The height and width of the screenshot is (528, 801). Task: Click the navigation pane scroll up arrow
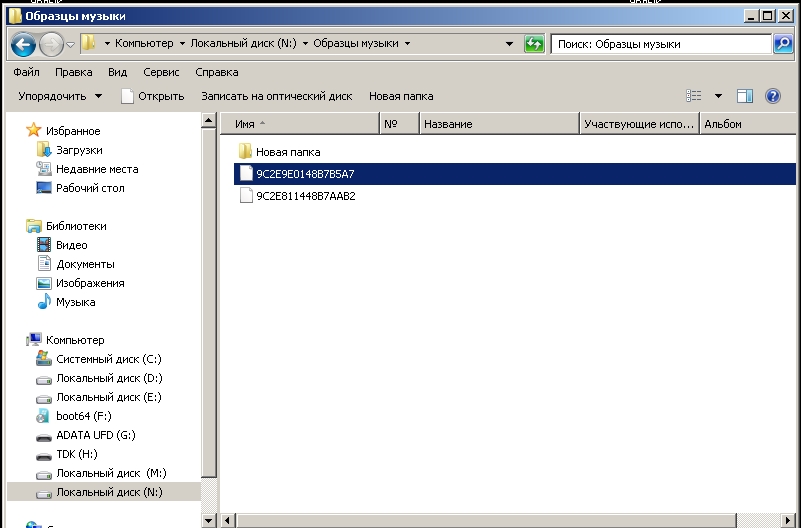(x=208, y=121)
